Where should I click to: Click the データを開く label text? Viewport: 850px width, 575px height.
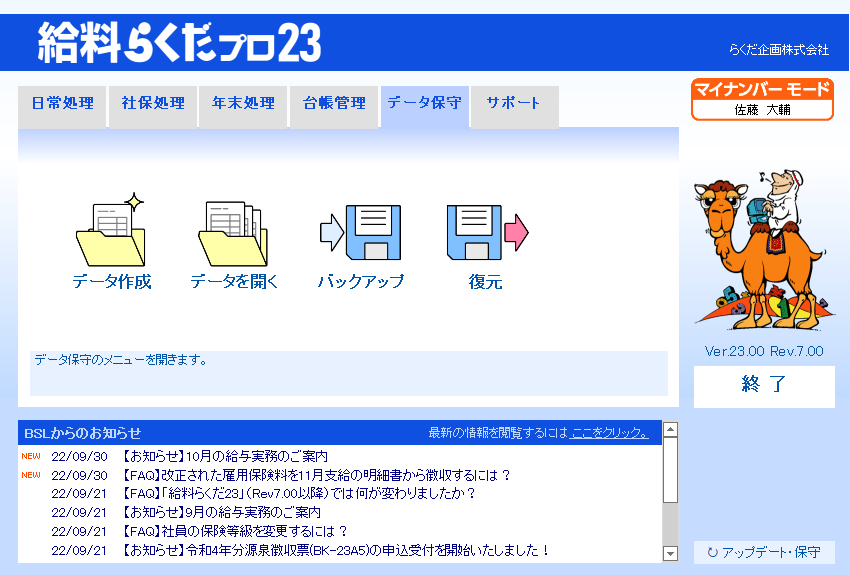pyautogui.click(x=234, y=281)
